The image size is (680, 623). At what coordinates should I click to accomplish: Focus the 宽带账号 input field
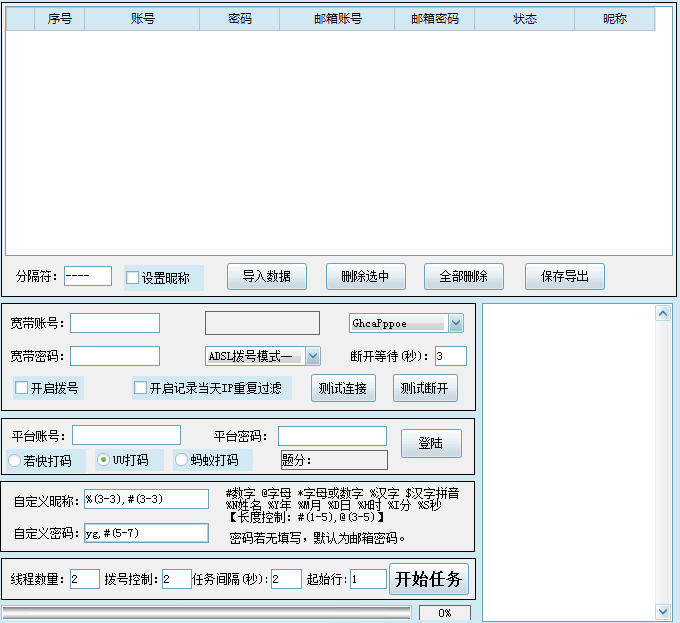pos(115,323)
